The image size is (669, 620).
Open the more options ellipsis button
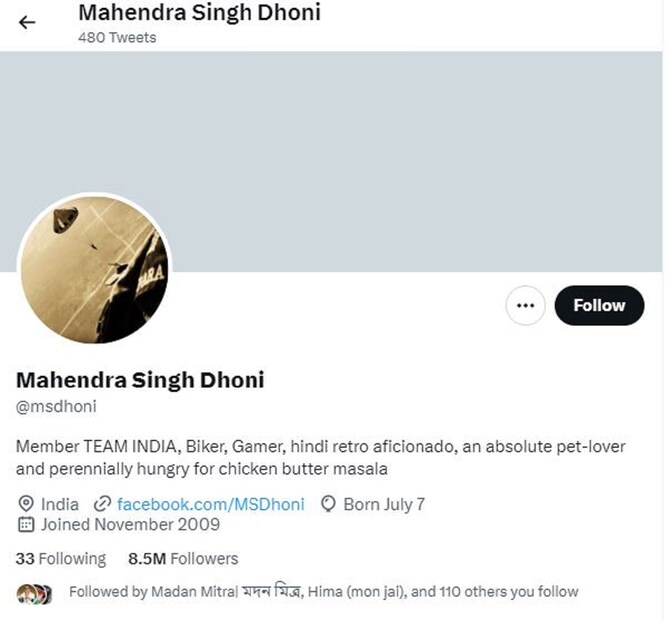click(x=526, y=305)
